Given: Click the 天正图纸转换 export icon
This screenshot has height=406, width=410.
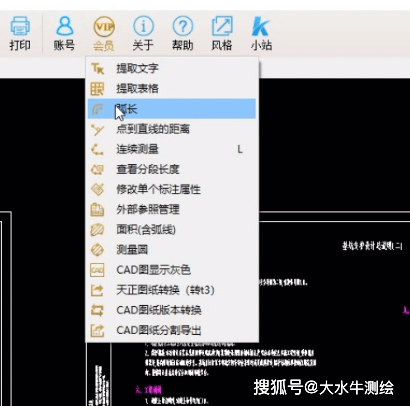Looking at the screenshot, I should click(97, 290).
